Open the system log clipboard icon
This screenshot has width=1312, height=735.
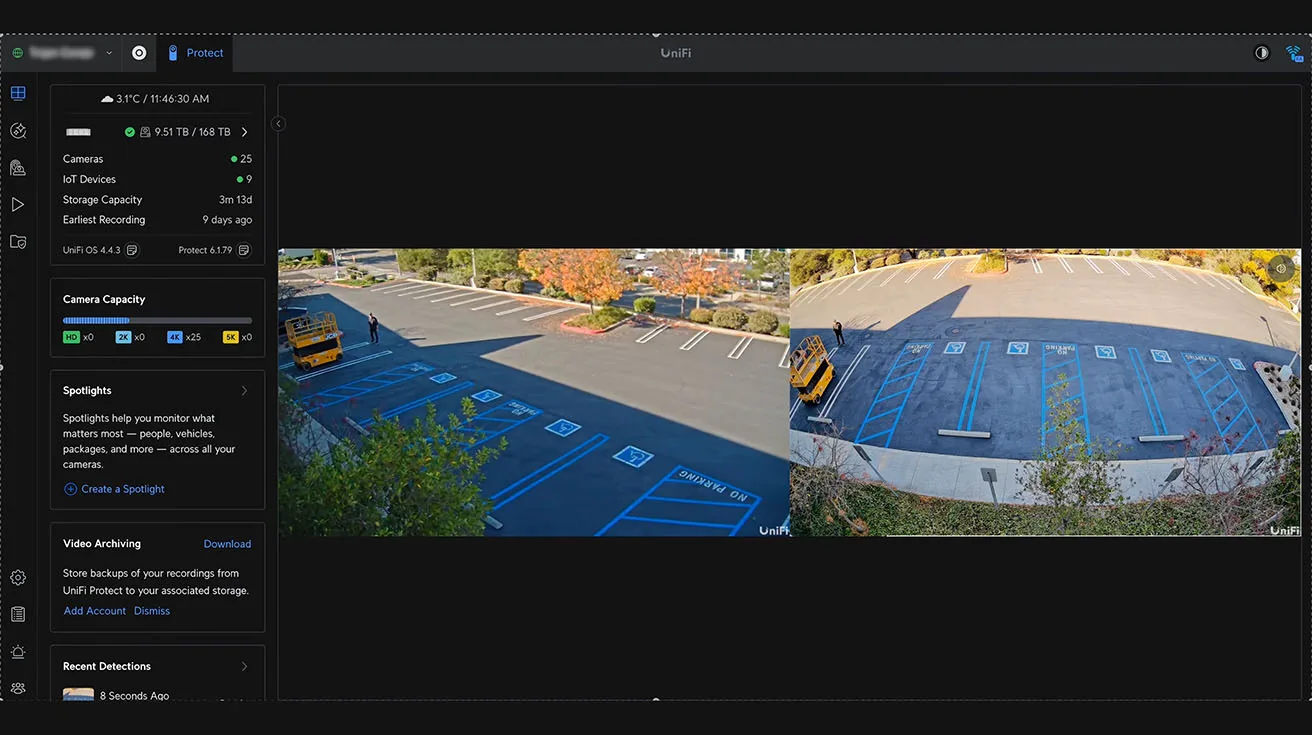(x=18, y=615)
